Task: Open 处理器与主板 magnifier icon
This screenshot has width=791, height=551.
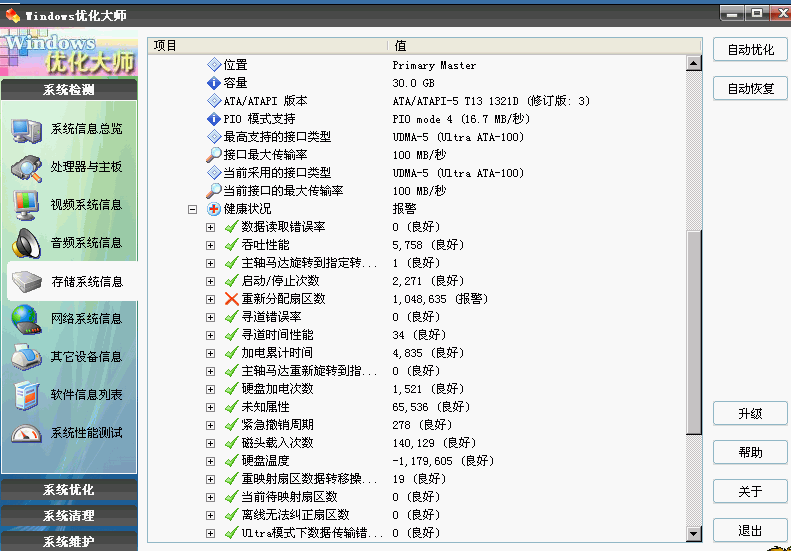Action: (x=26, y=168)
